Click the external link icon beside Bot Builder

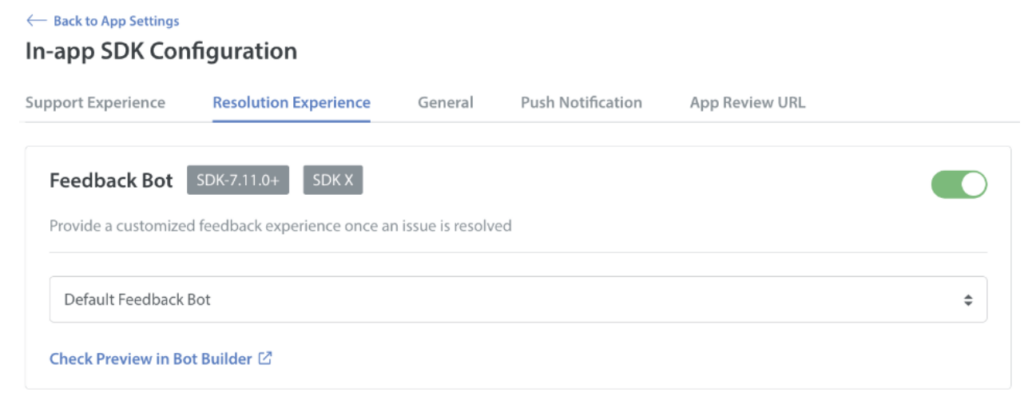point(265,358)
